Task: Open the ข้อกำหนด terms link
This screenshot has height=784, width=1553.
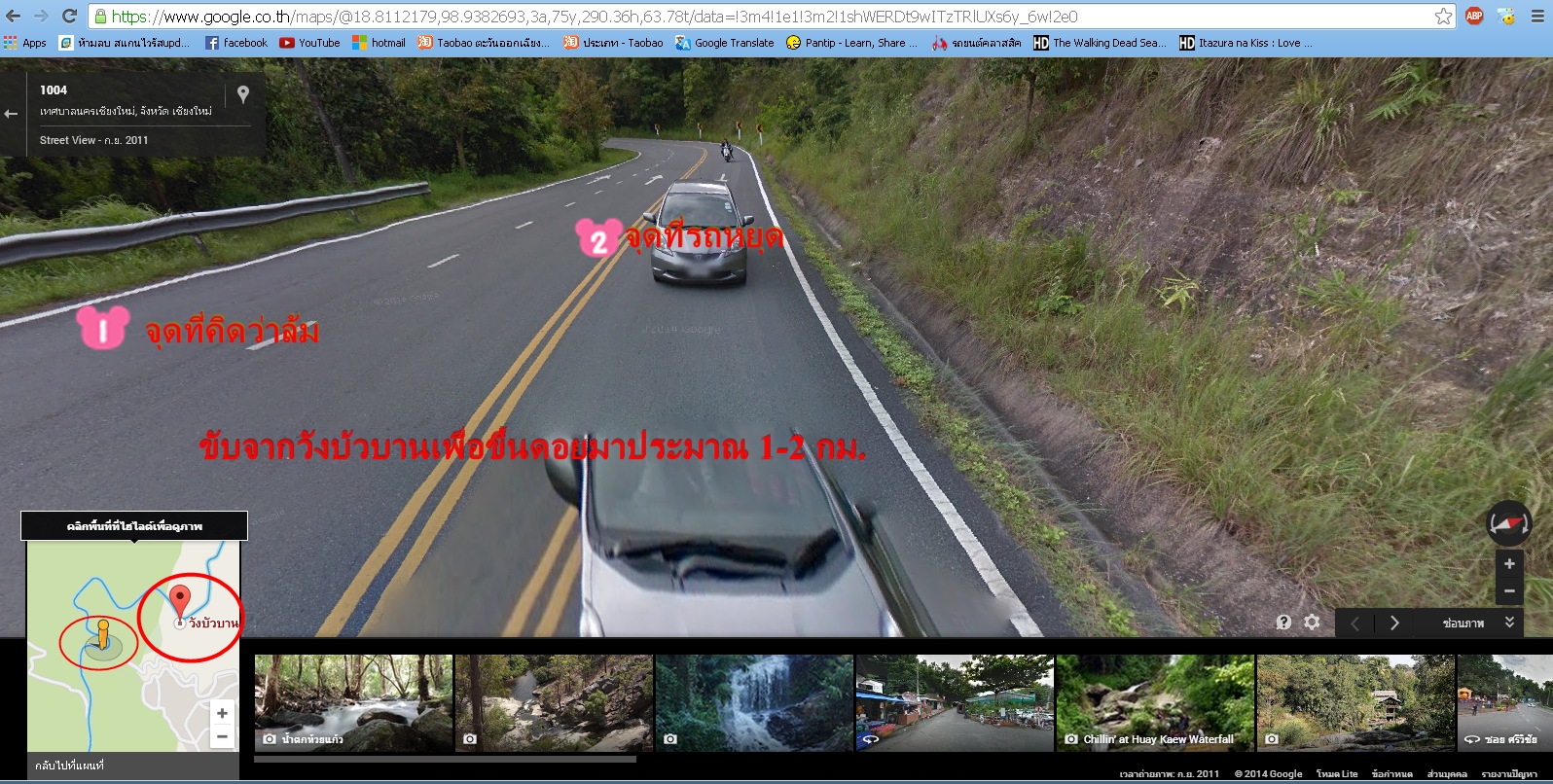Action: click(1391, 774)
